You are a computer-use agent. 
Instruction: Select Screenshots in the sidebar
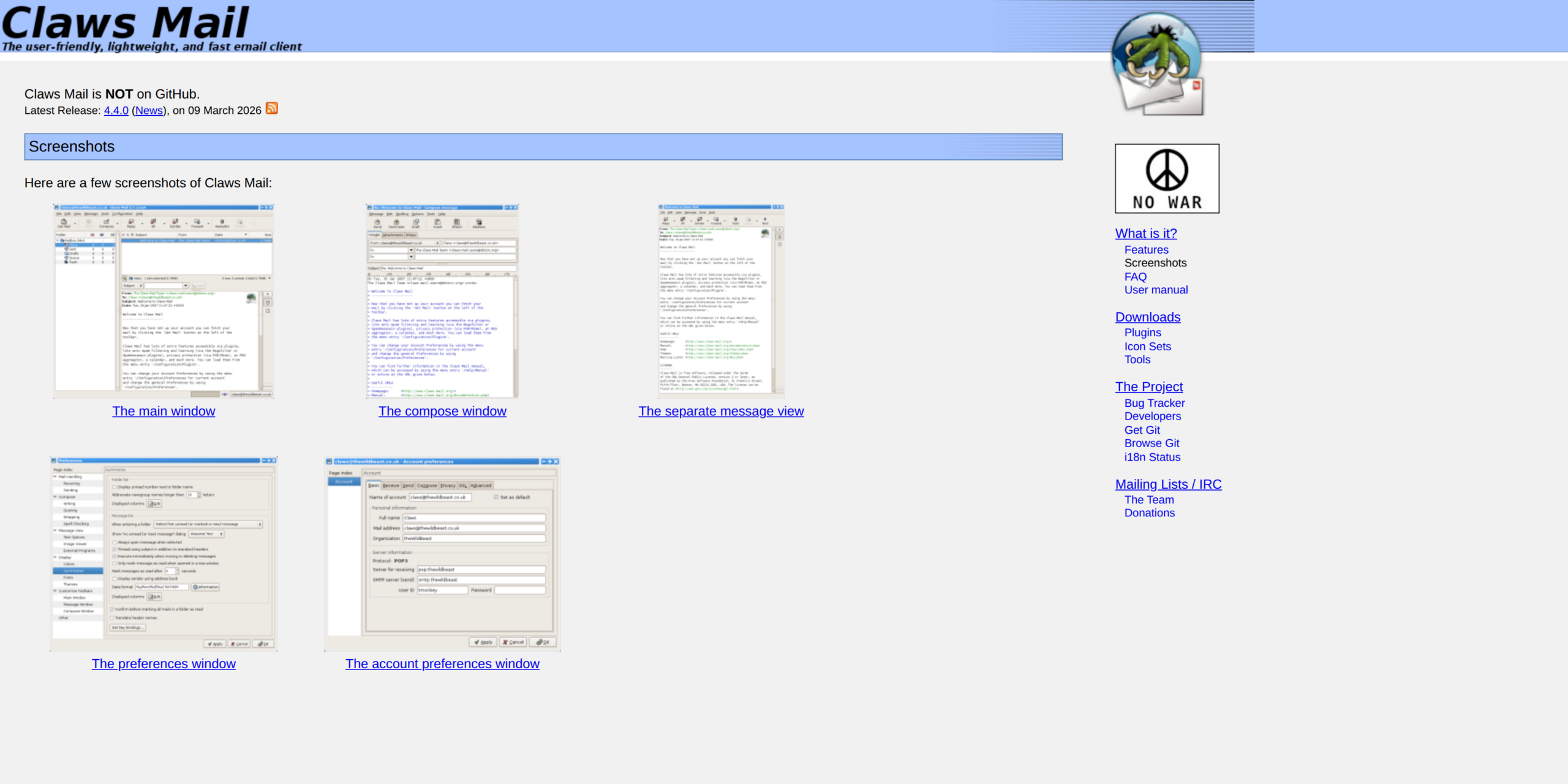pyautogui.click(x=1155, y=263)
